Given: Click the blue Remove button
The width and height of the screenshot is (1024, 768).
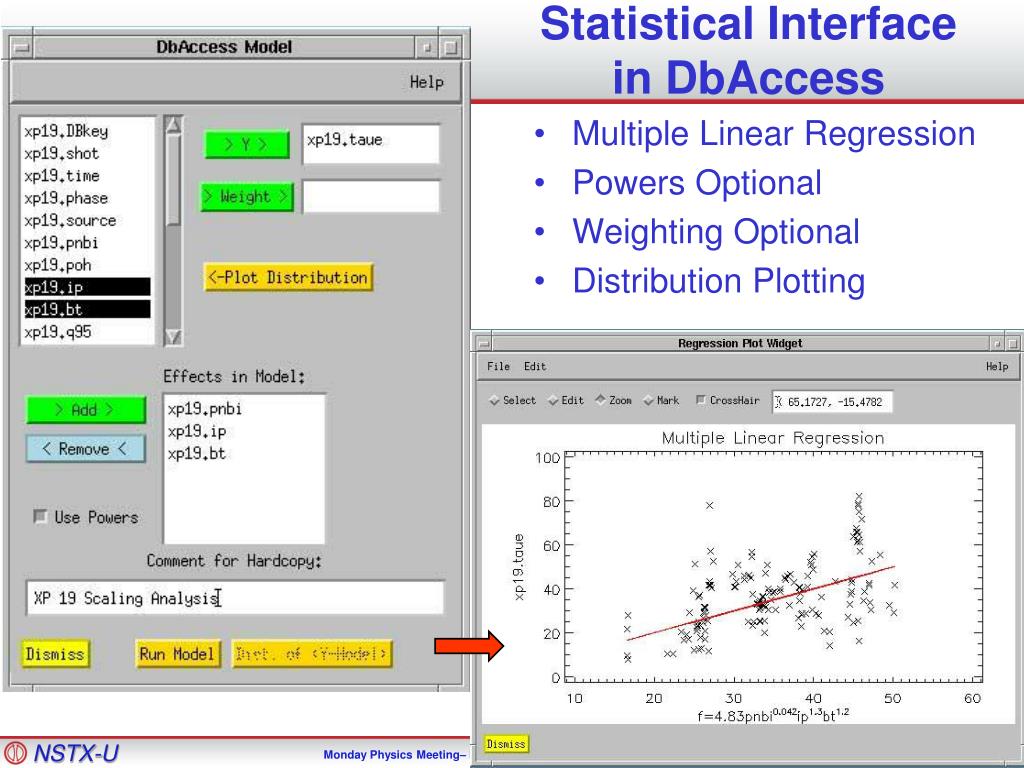Looking at the screenshot, I should coord(86,449).
